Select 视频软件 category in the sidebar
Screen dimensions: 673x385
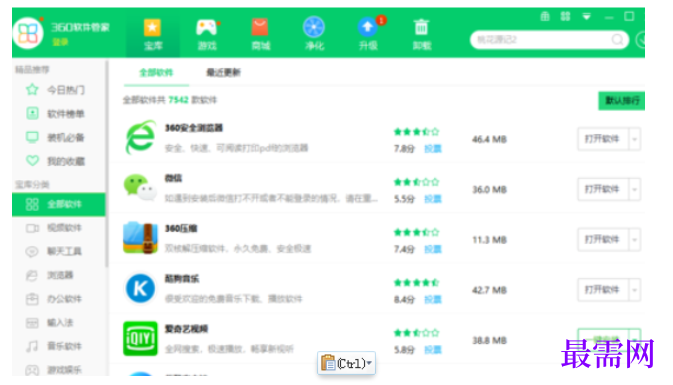[59, 228]
